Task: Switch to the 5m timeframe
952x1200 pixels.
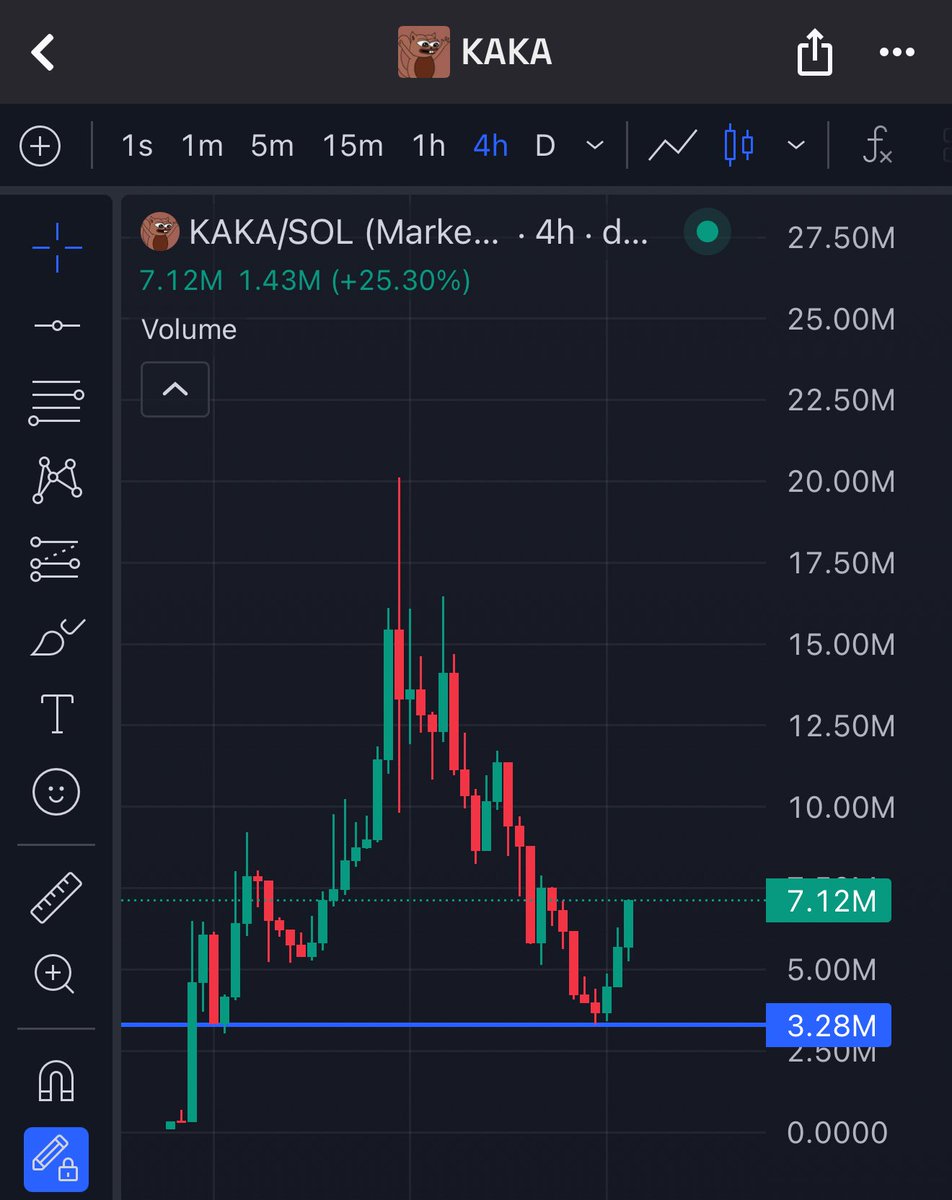Action: (272, 146)
